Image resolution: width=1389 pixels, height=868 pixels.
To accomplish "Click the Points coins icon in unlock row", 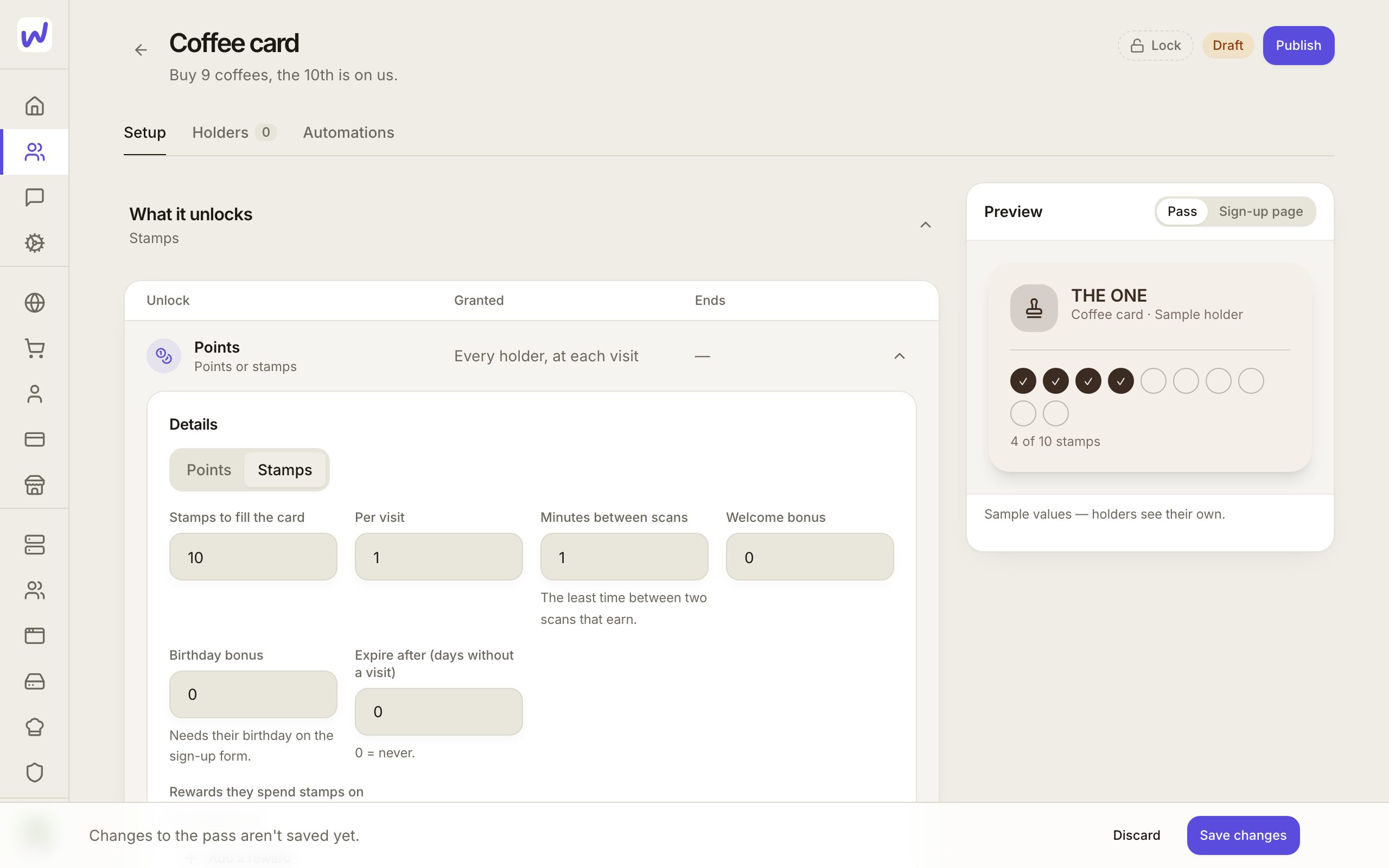I will point(163,356).
